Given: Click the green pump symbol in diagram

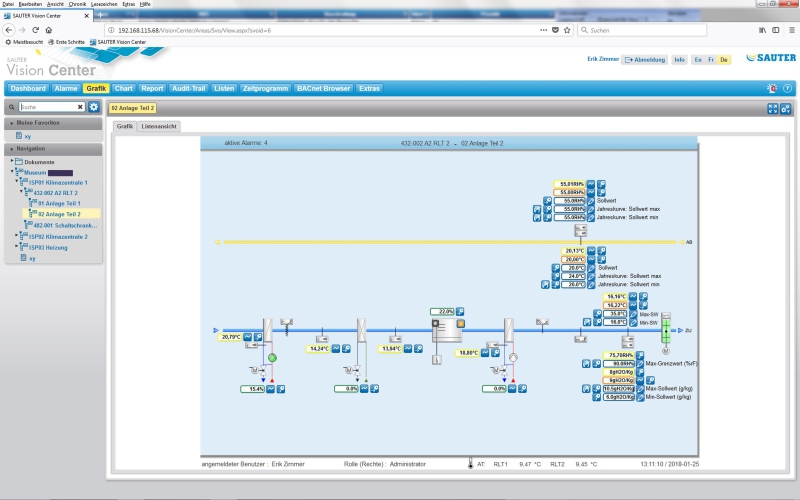Looking at the screenshot, I should (271, 357).
